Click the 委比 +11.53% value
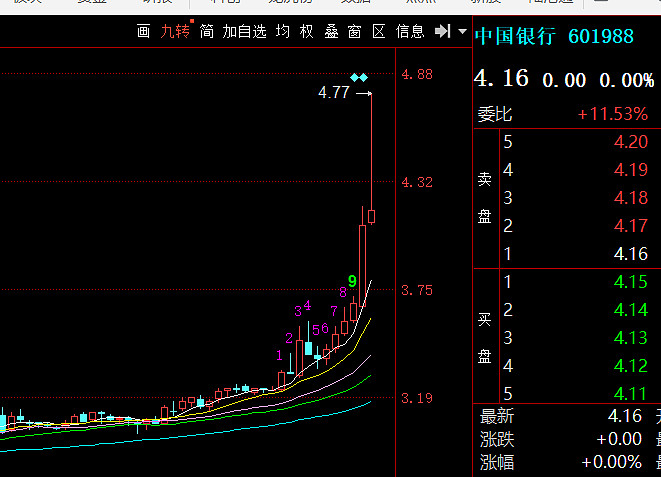This screenshot has width=661, height=477. coord(613,114)
